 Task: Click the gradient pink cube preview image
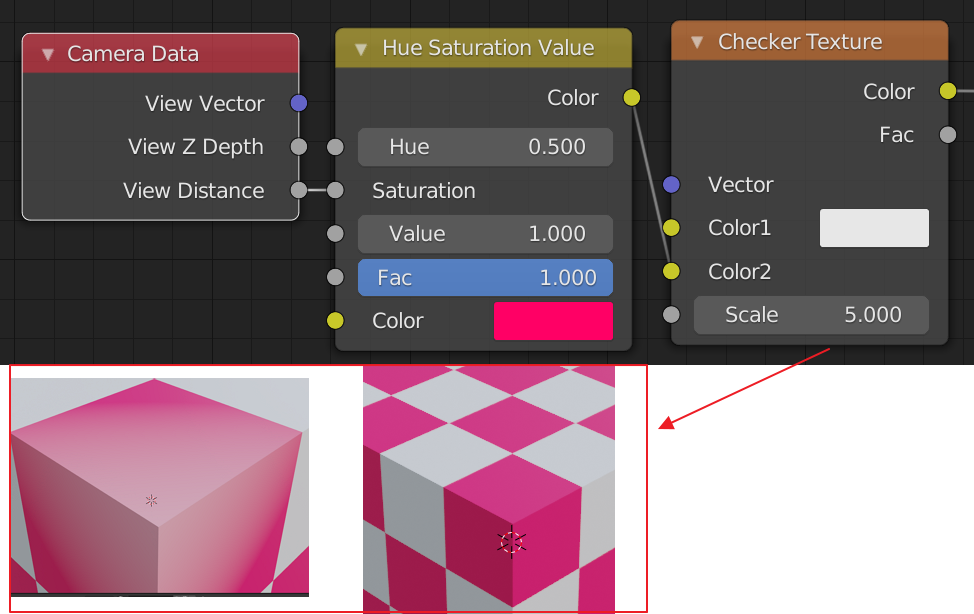click(x=160, y=485)
